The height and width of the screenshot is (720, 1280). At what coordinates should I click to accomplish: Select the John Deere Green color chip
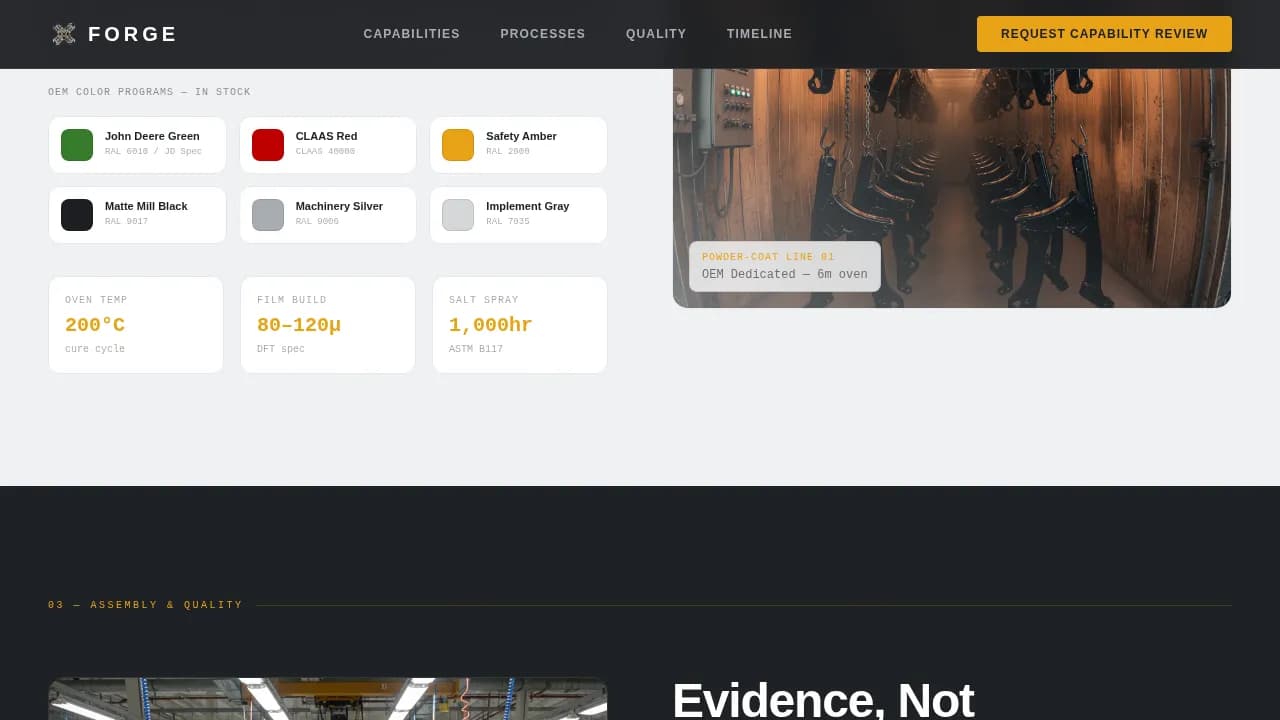(x=137, y=144)
